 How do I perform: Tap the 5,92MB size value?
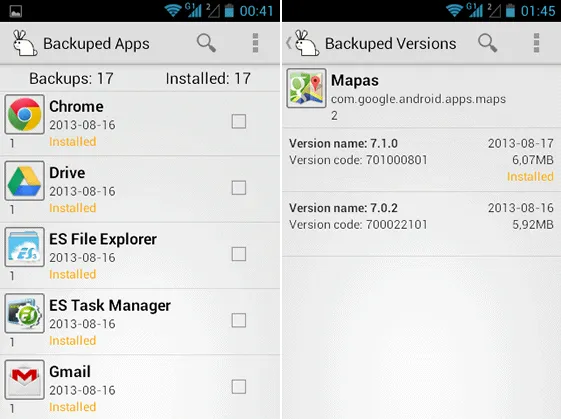click(x=533, y=224)
